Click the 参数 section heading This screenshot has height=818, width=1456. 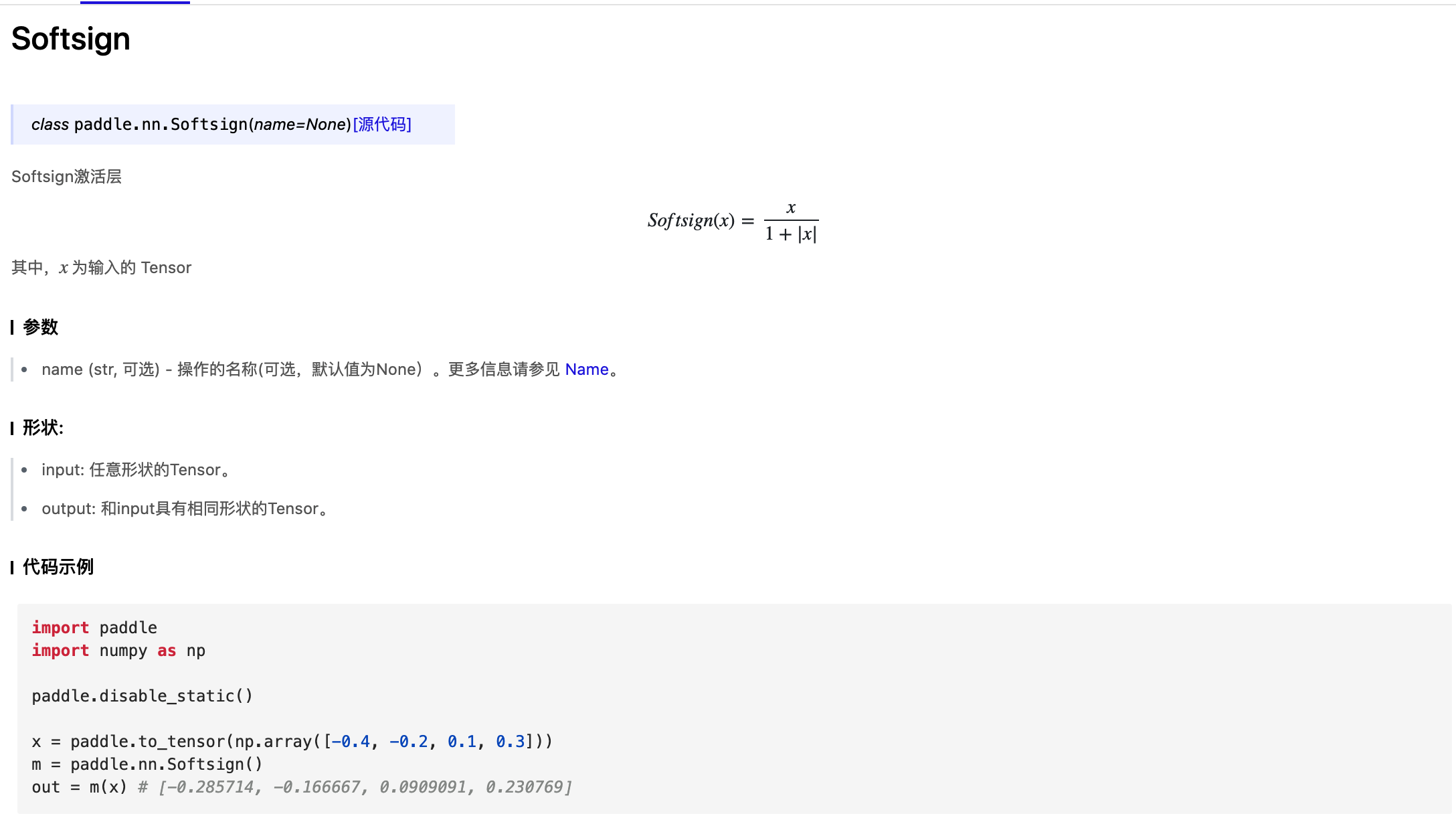click(40, 327)
